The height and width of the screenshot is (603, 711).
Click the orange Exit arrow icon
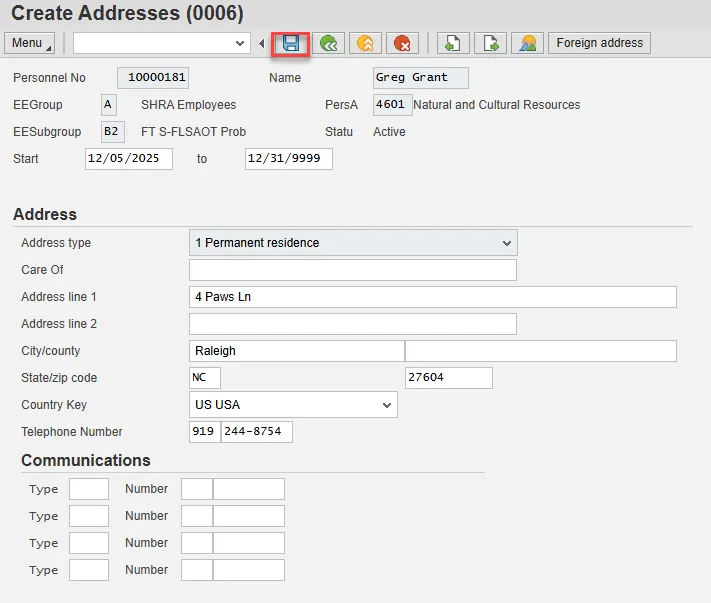pyautogui.click(x=365, y=43)
